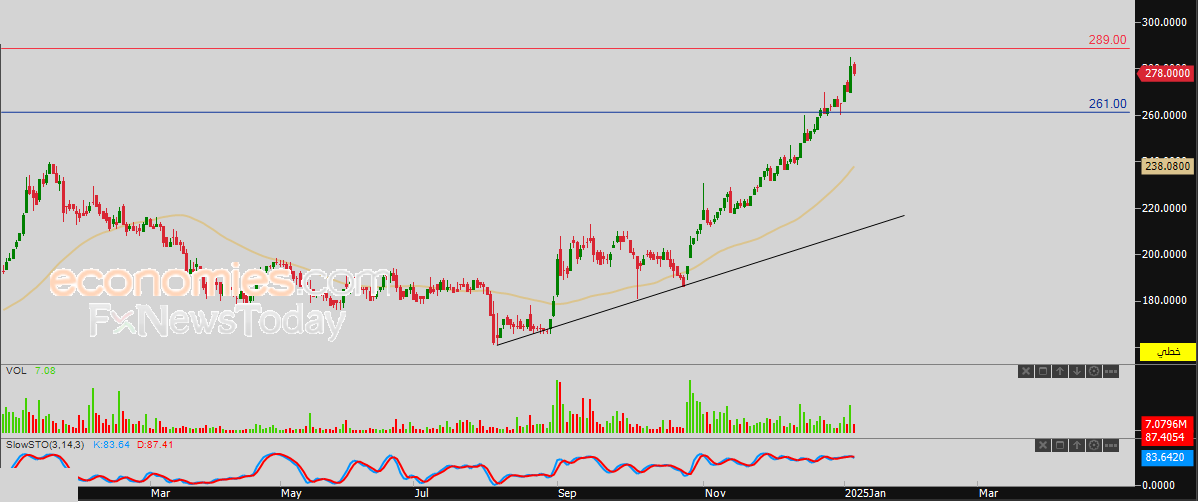Click the Jul date on time axis
Image resolution: width=1198 pixels, height=502 pixels.
pyautogui.click(x=423, y=494)
